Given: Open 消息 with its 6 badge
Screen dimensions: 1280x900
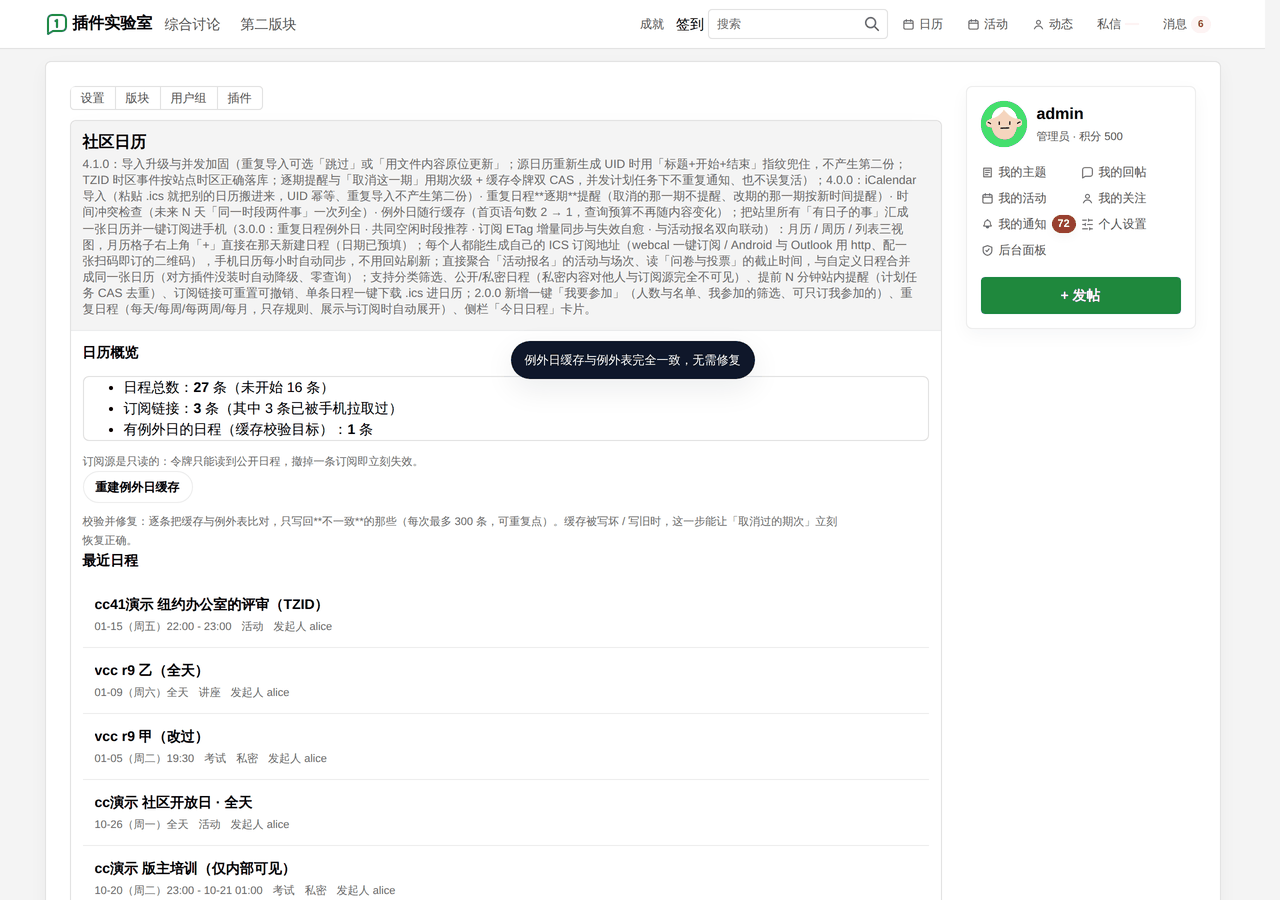Looking at the screenshot, I should [x=1186, y=24].
